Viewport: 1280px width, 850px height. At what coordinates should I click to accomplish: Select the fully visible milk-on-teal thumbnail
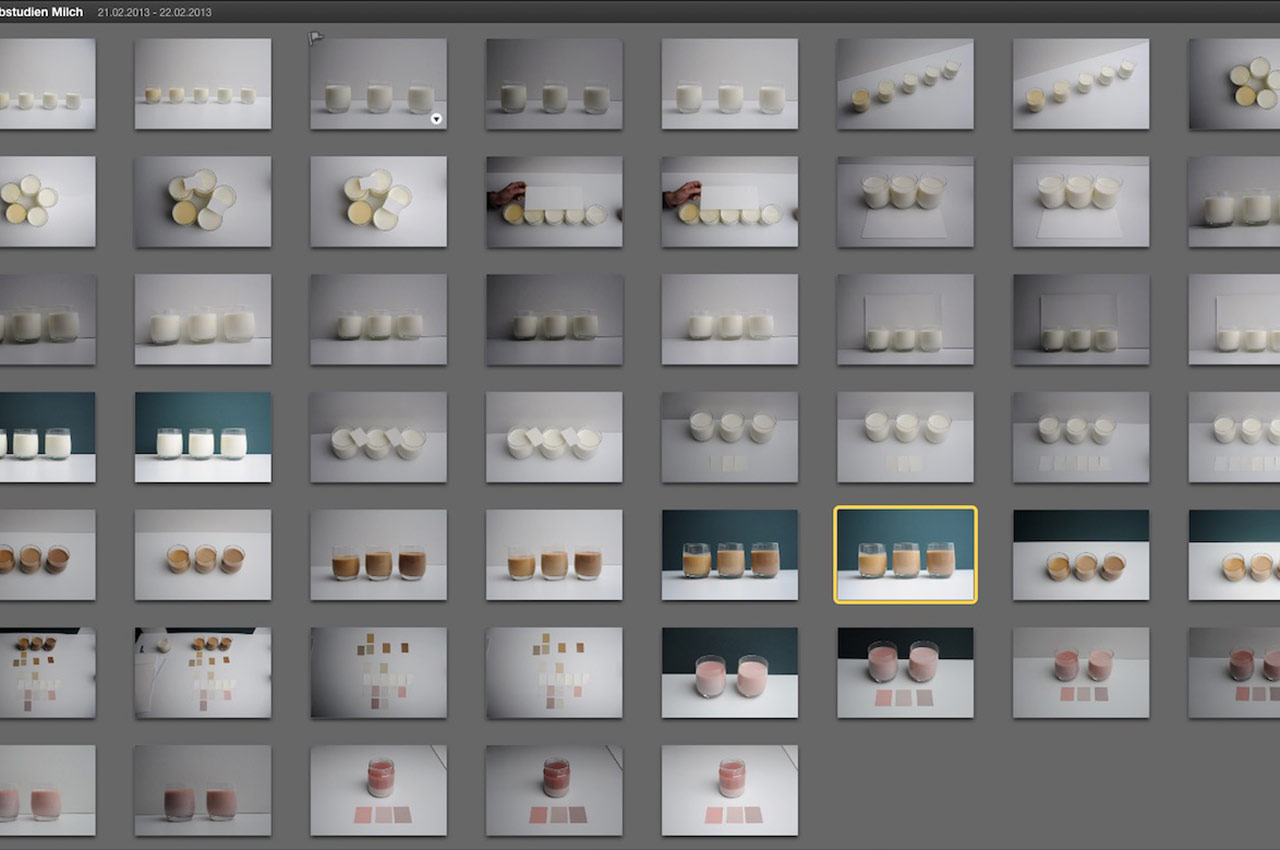[x=202, y=437]
